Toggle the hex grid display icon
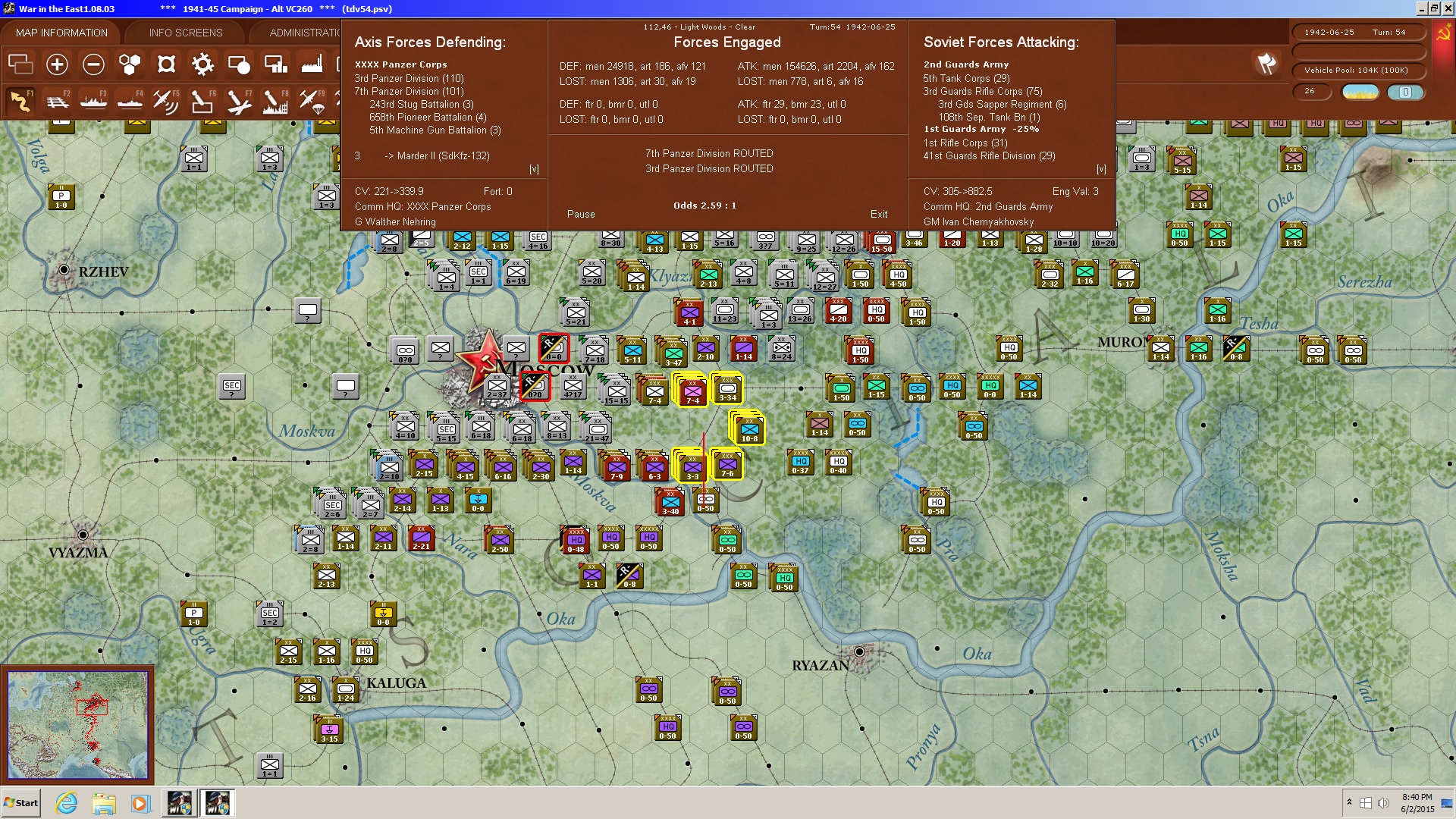This screenshot has height=819, width=1456. [x=130, y=64]
